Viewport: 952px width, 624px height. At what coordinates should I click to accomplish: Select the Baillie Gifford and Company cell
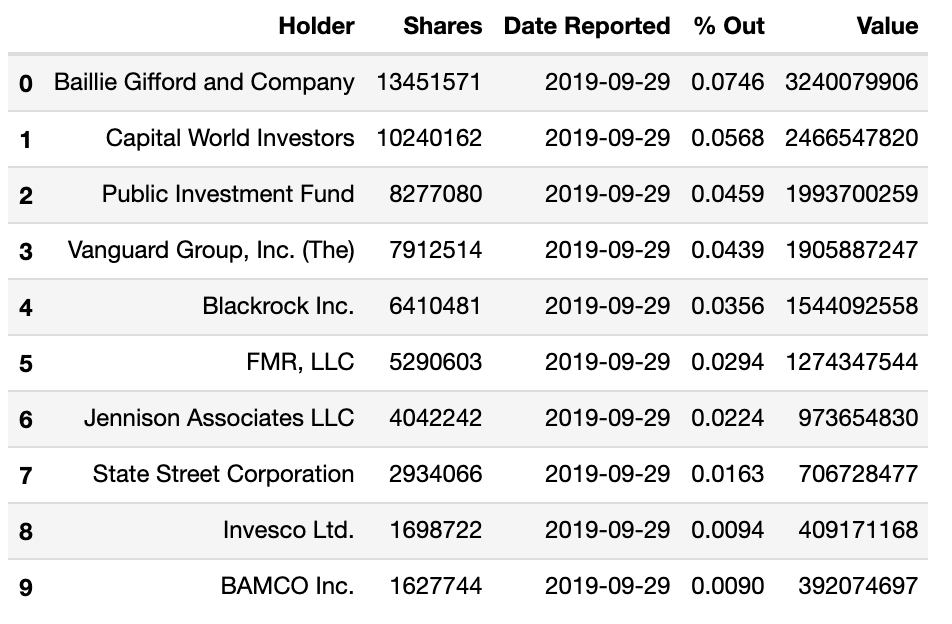tap(204, 82)
